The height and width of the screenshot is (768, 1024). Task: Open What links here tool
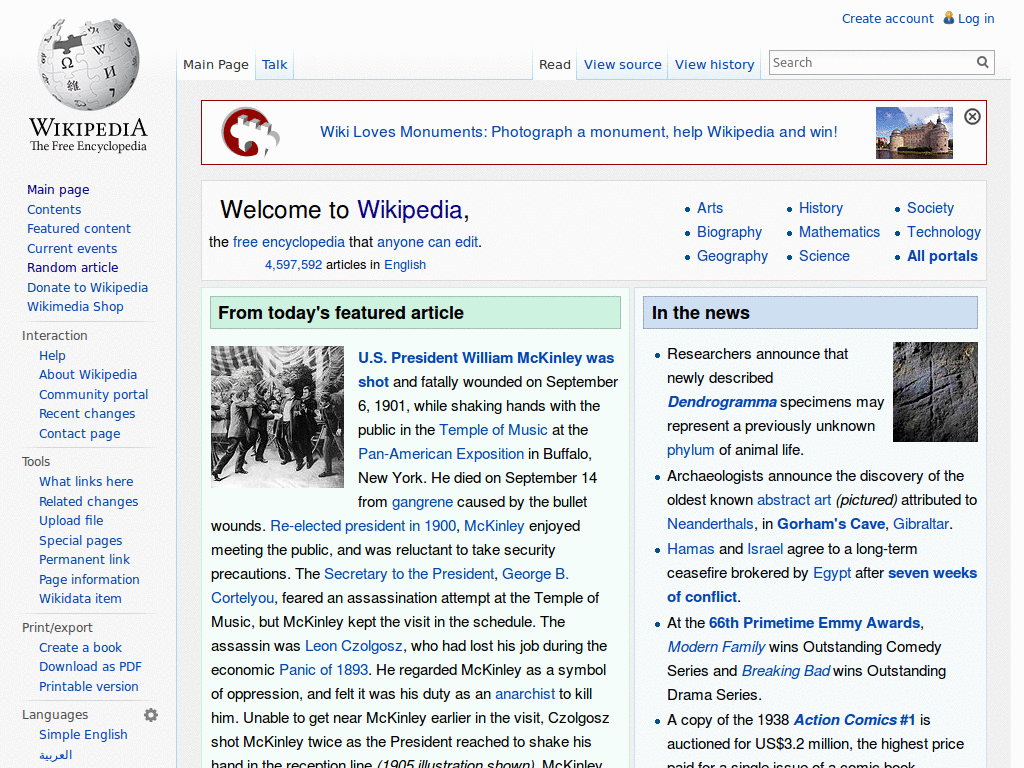(x=86, y=481)
